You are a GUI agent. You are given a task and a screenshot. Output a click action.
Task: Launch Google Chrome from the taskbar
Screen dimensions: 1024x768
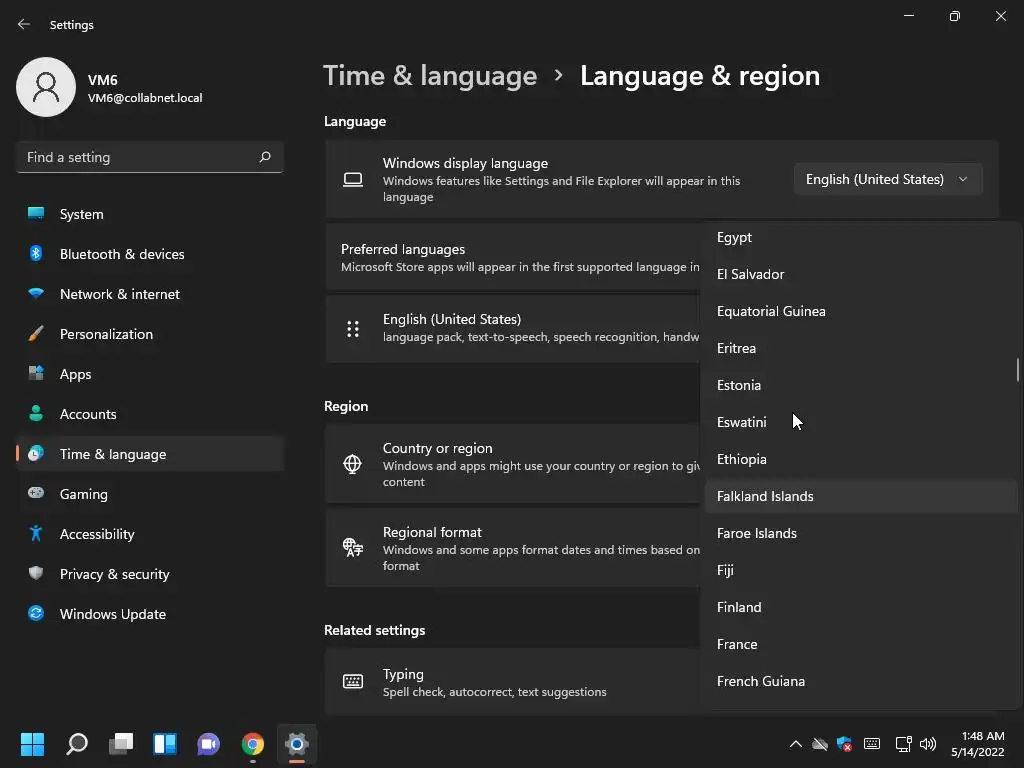click(x=253, y=744)
